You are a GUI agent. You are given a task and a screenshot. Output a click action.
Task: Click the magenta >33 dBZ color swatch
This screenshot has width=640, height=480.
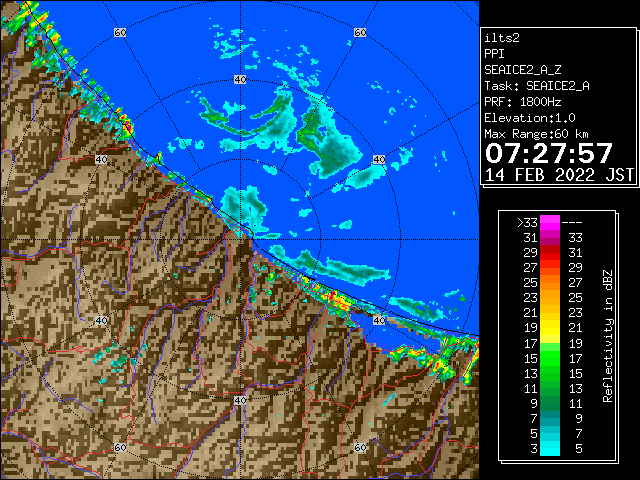[550, 222]
